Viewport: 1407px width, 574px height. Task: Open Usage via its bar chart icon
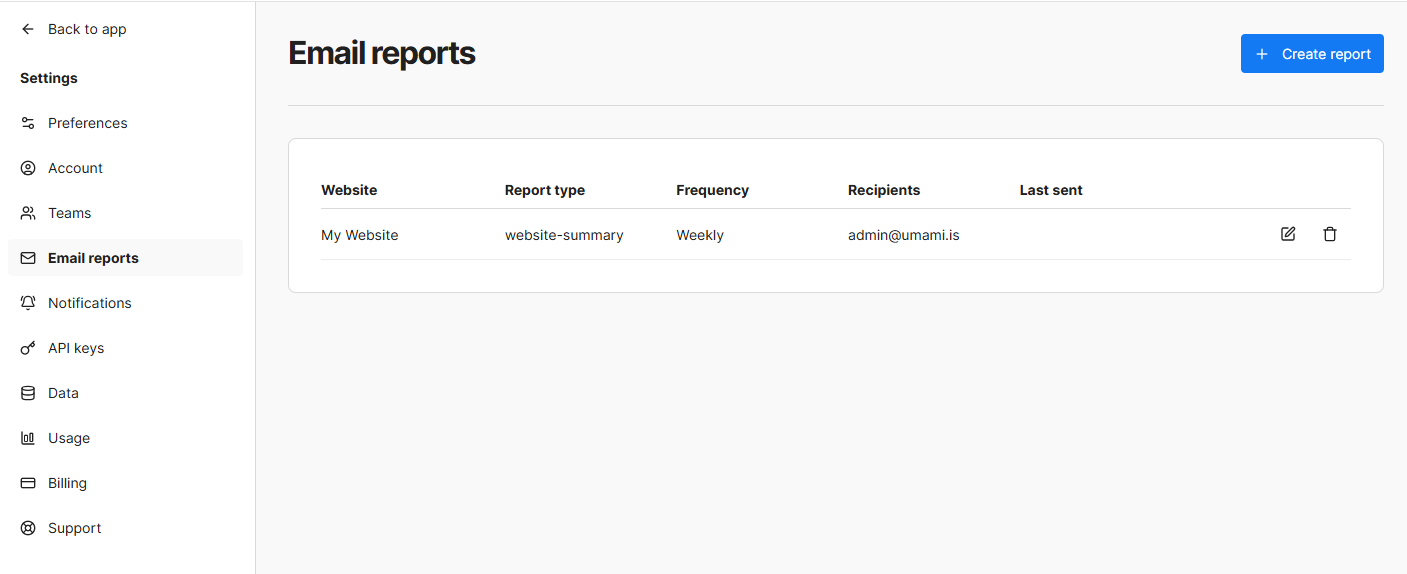click(28, 438)
